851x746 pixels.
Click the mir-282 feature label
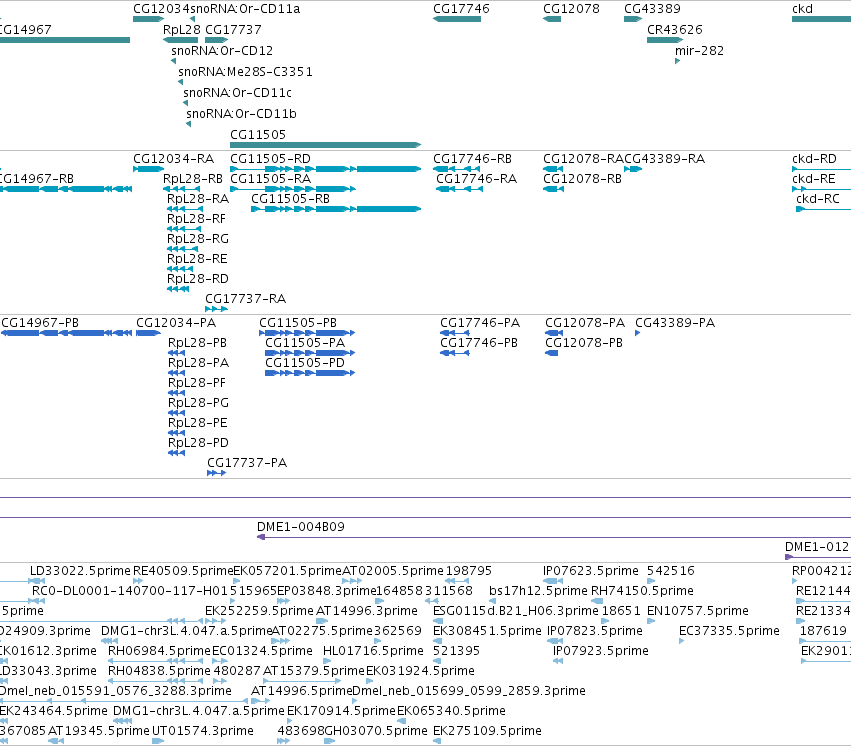[699, 50]
